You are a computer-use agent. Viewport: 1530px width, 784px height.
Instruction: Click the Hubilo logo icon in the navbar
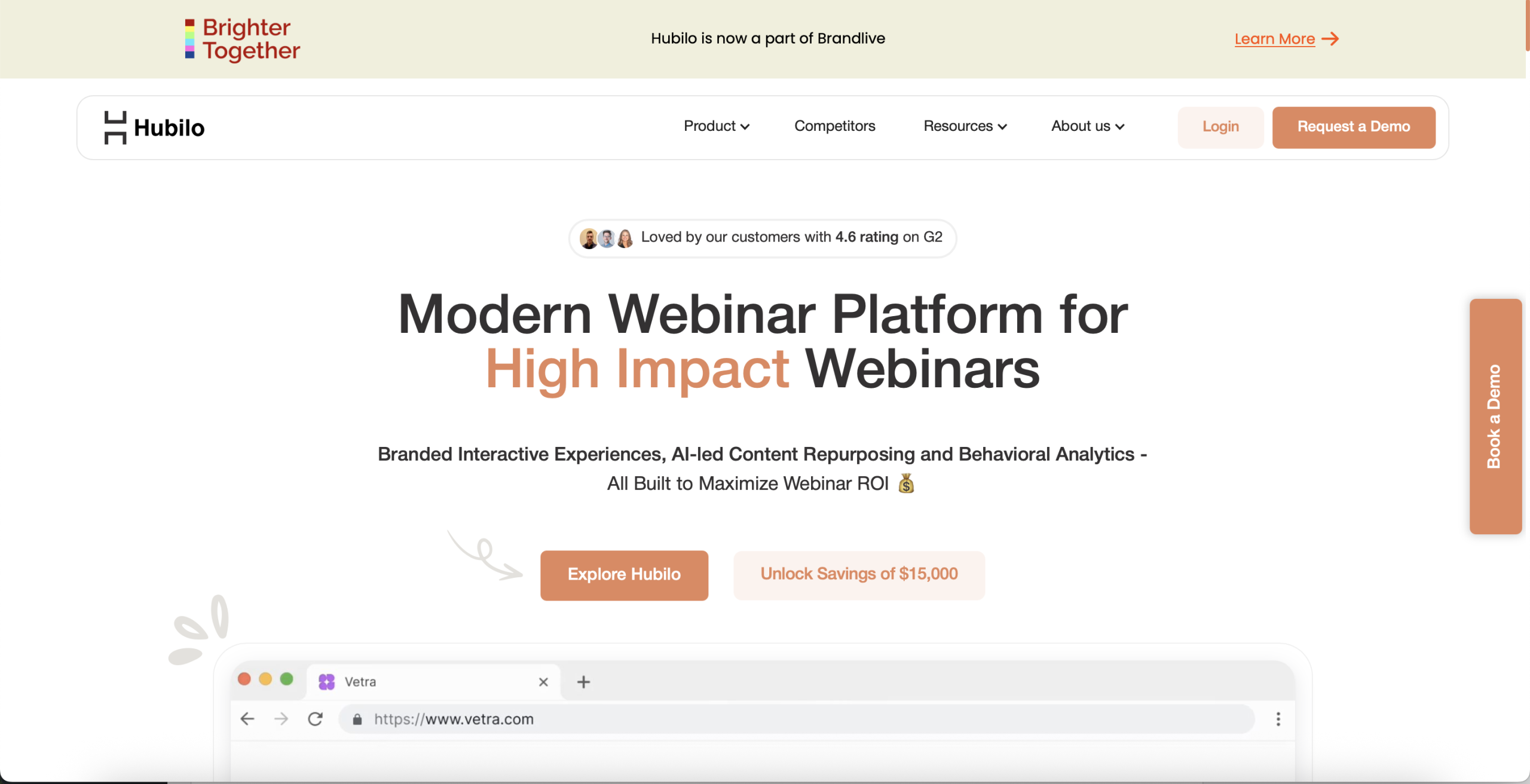114,127
